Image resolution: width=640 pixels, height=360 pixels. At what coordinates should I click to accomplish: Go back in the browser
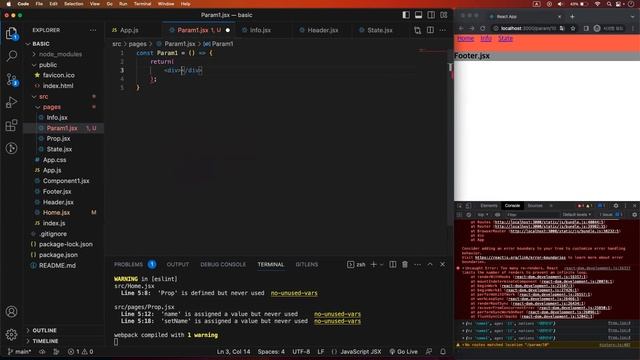coord(461,28)
